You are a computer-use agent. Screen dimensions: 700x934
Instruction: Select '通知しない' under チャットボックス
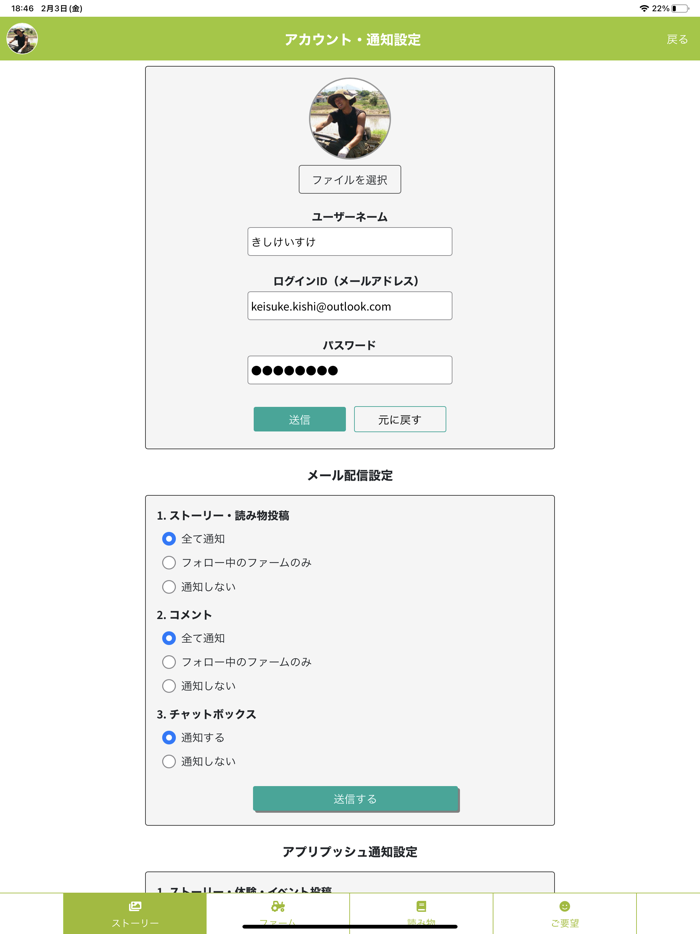point(169,762)
